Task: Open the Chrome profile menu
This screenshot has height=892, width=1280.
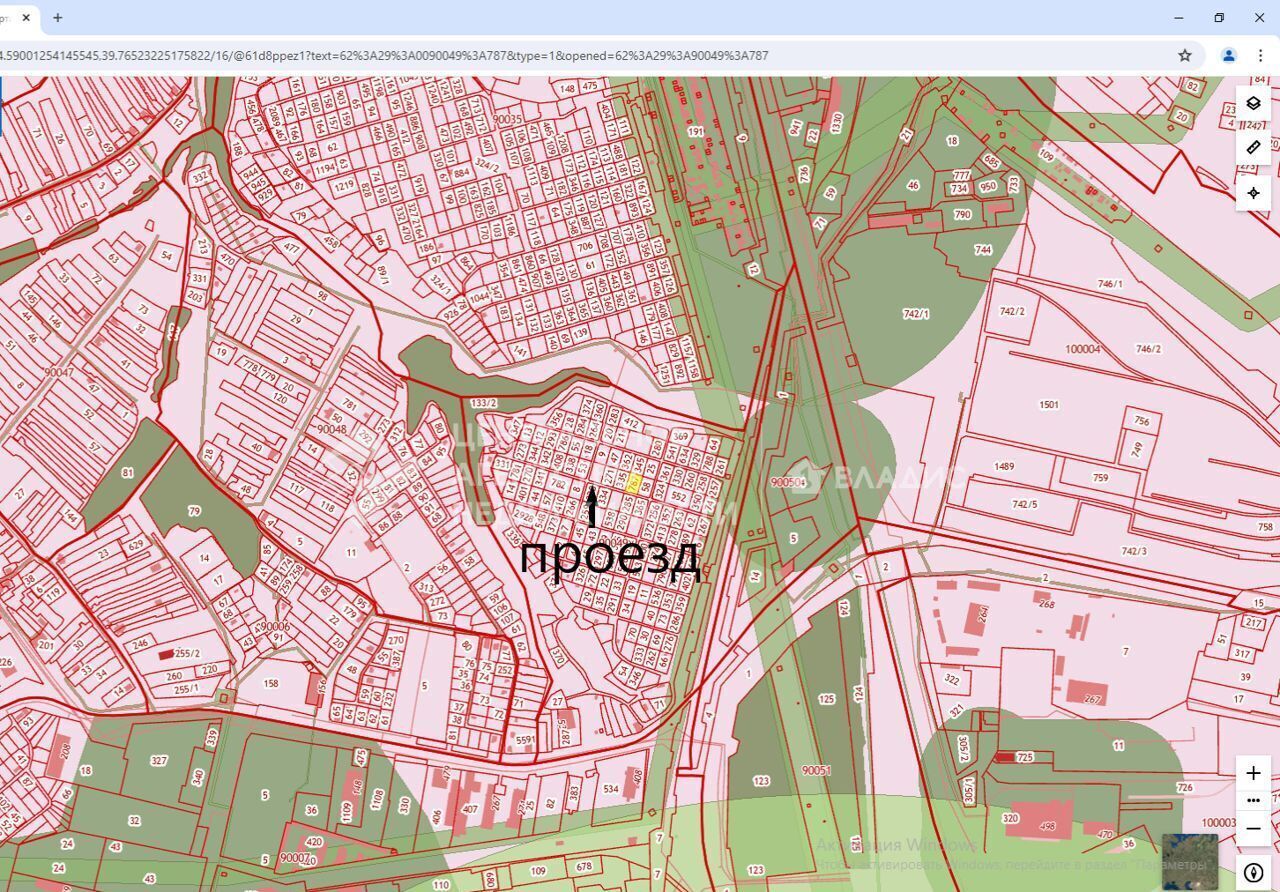Action: pos(1229,55)
